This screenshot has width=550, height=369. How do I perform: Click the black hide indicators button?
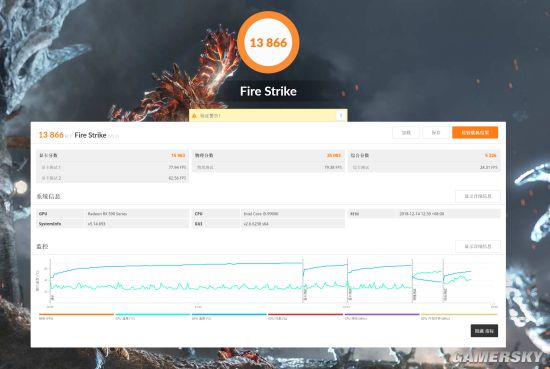click(x=484, y=331)
